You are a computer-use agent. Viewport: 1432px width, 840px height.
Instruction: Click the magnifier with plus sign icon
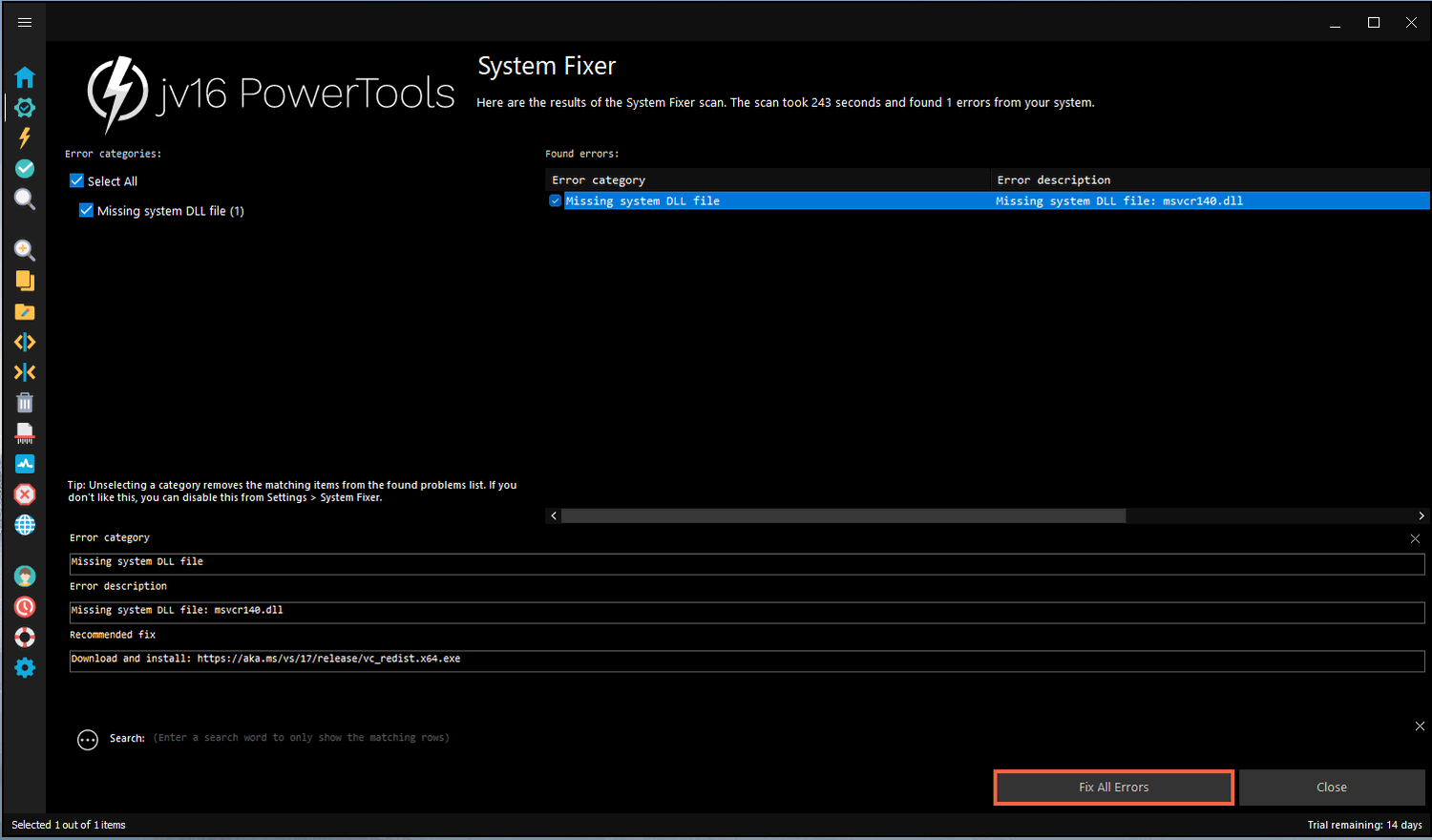[25, 250]
